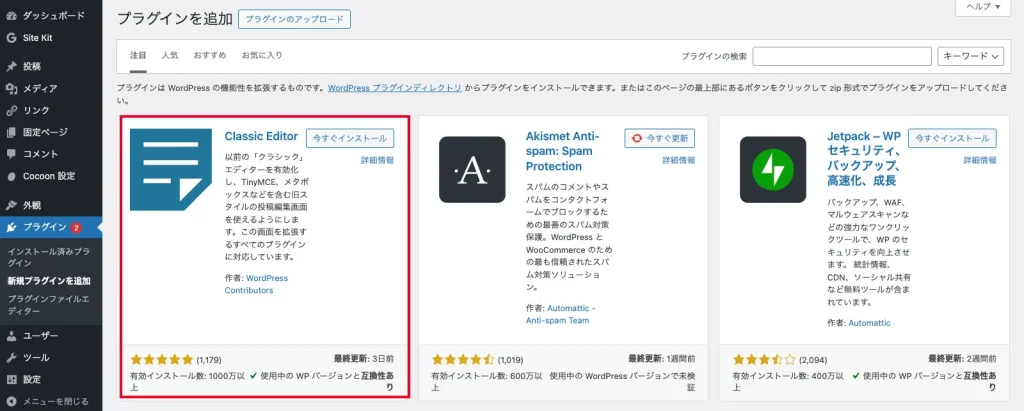Open 詳細情報 for Jetpack

point(980,160)
